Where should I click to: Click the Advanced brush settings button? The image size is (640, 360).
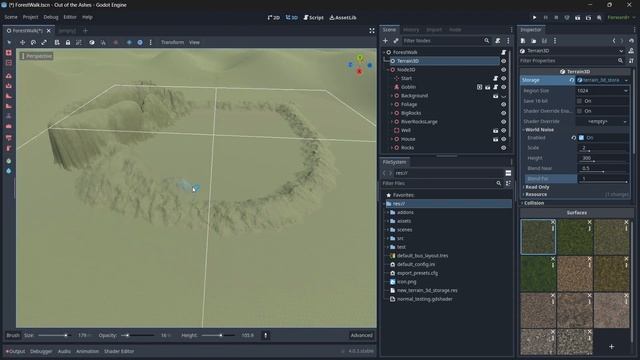click(361, 336)
